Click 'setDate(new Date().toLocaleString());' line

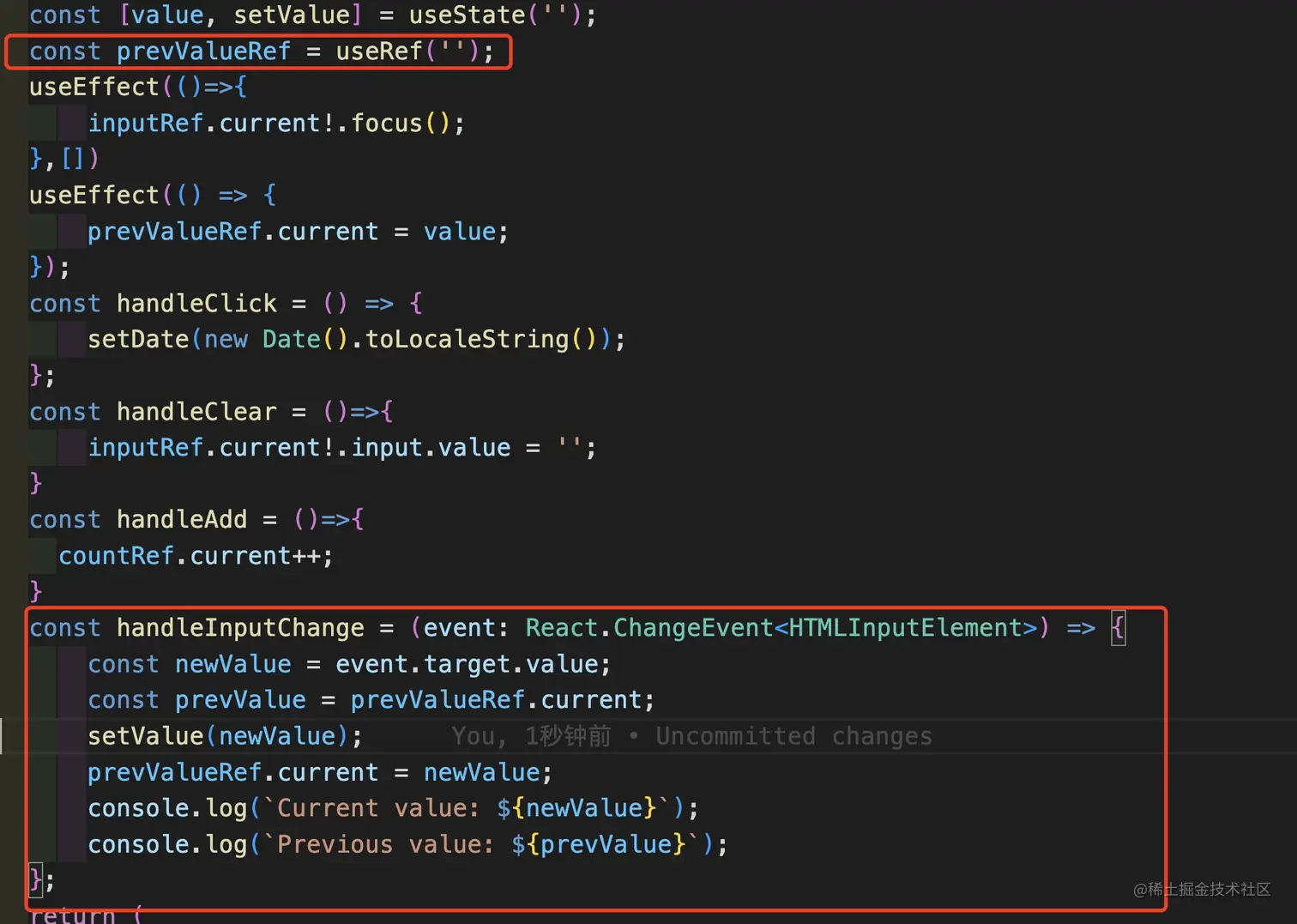(356, 340)
